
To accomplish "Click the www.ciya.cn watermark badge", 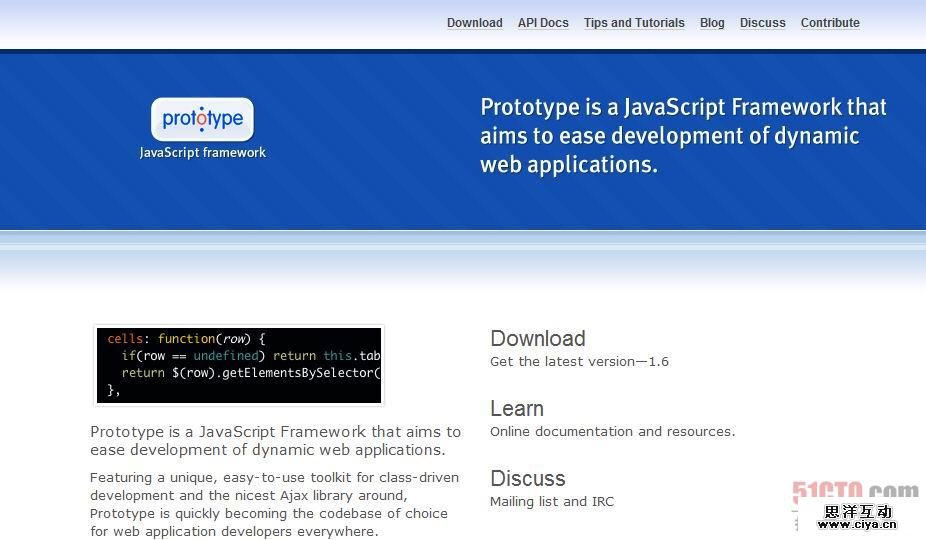I will click(x=857, y=517).
